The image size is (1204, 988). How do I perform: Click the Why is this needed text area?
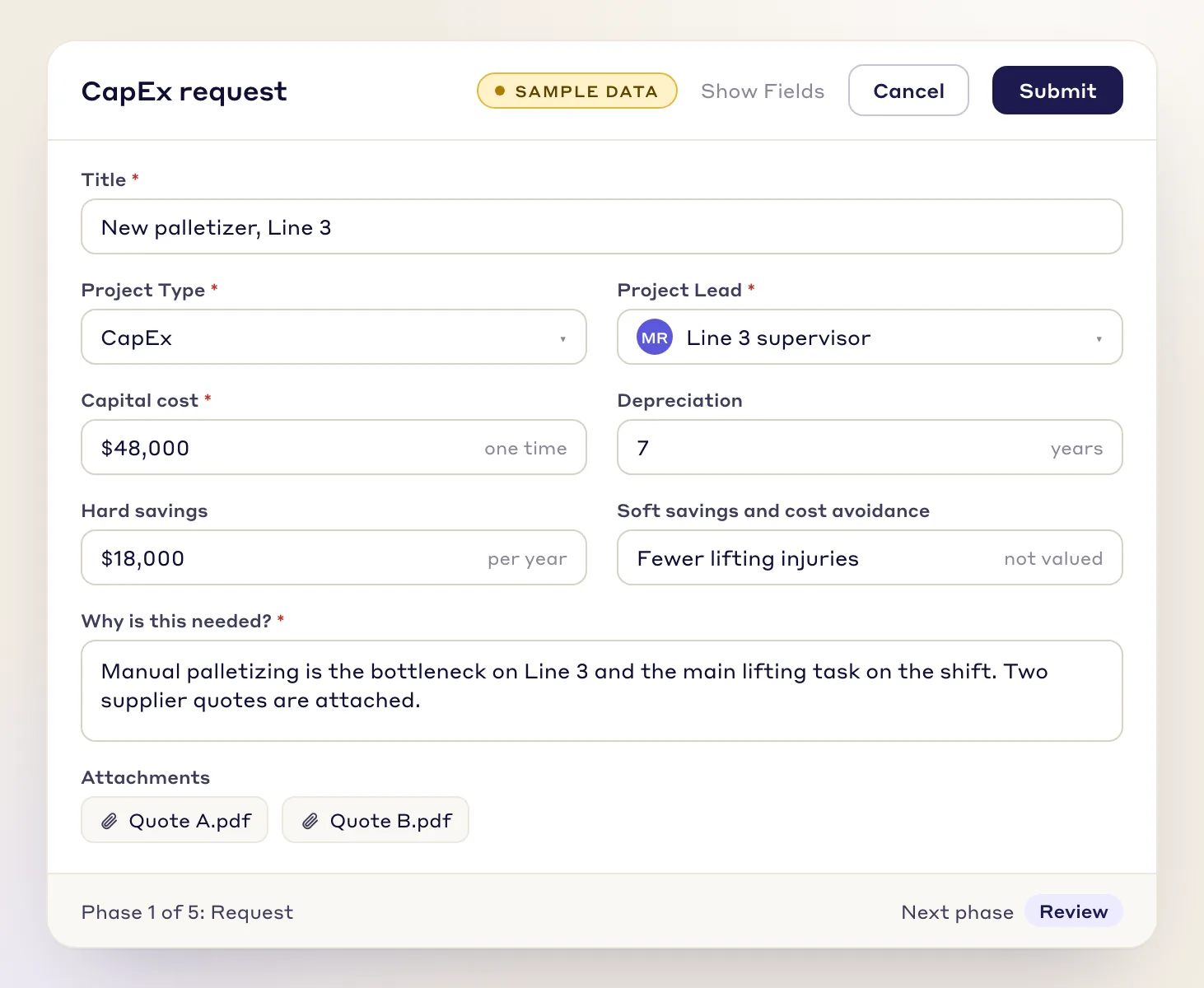pyautogui.click(x=602, y=691)
